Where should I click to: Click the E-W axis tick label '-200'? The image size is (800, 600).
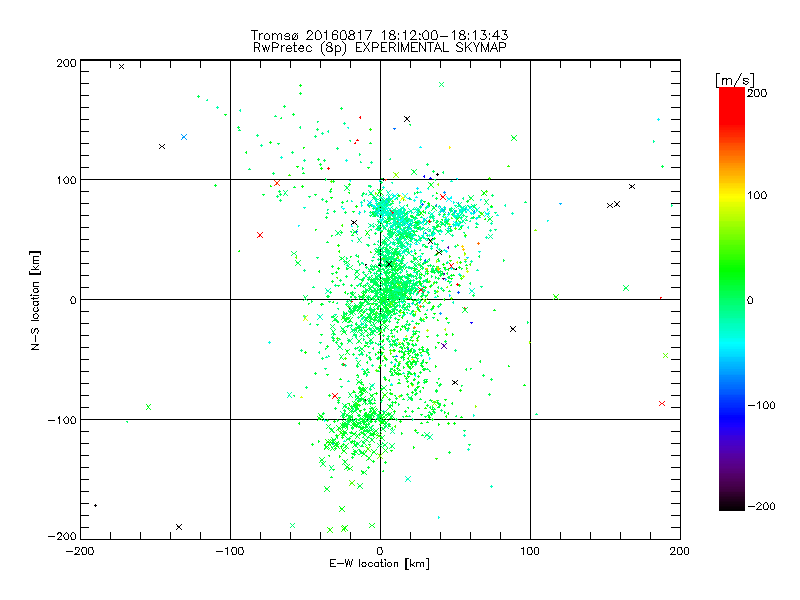[80, 551]
